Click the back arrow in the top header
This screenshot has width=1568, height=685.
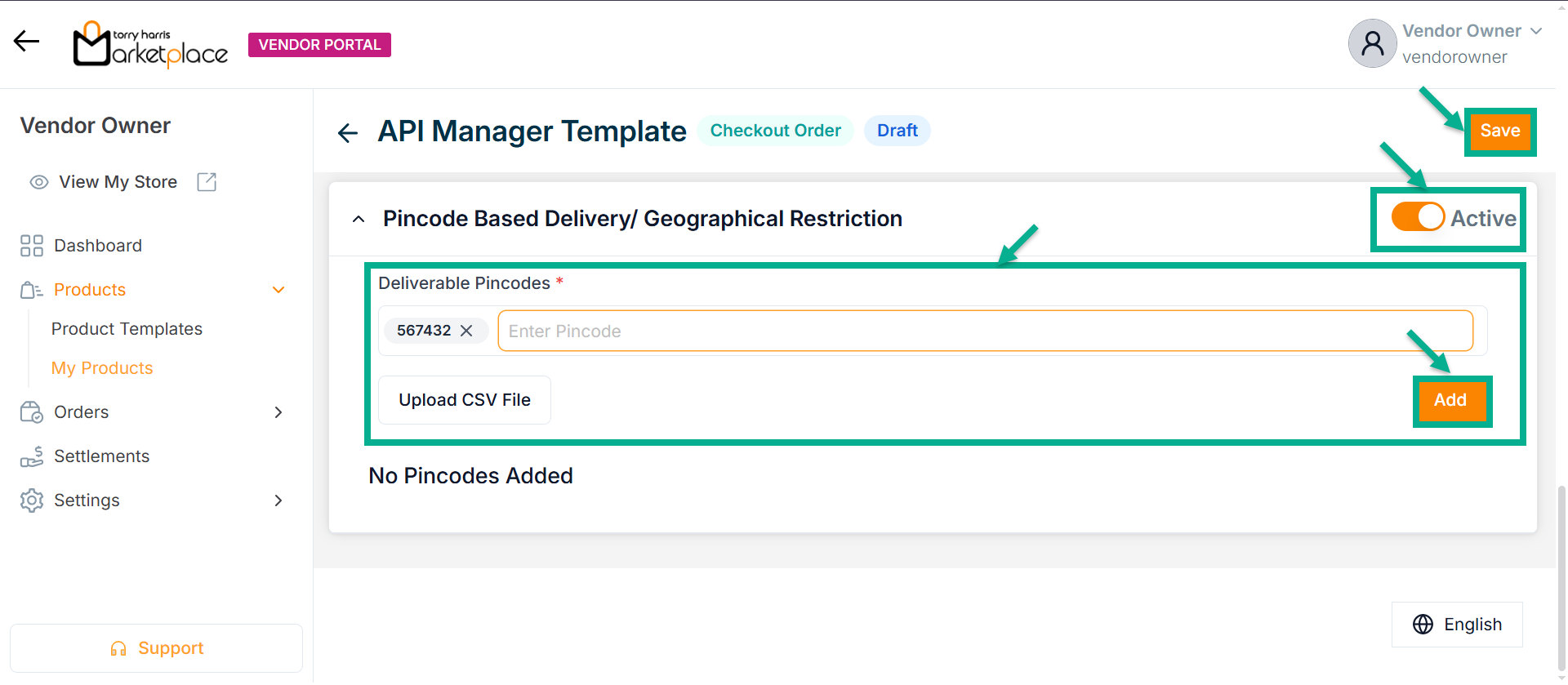click(x=26, y=41)
